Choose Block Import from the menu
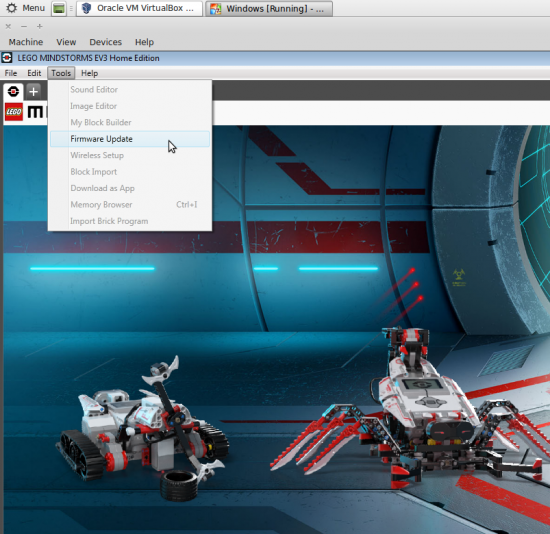Screen dimensions: 550x534 pyautogui.click(x=130, y=172)
